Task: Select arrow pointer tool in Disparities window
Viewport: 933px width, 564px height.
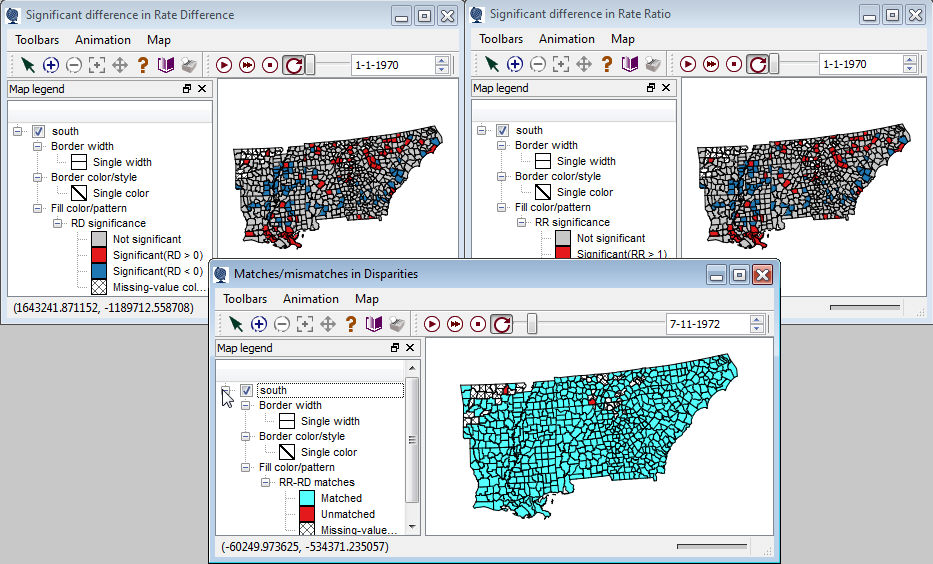Action: 236,324
